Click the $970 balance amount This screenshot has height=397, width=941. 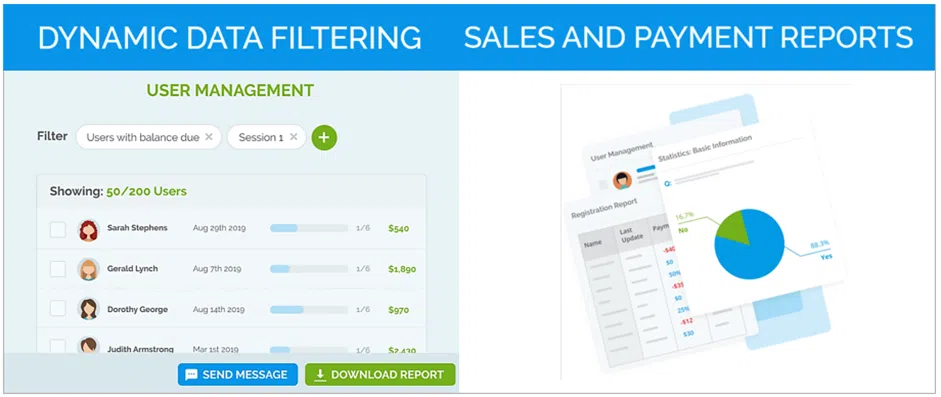pyautogui.click(x=398, y=310)
